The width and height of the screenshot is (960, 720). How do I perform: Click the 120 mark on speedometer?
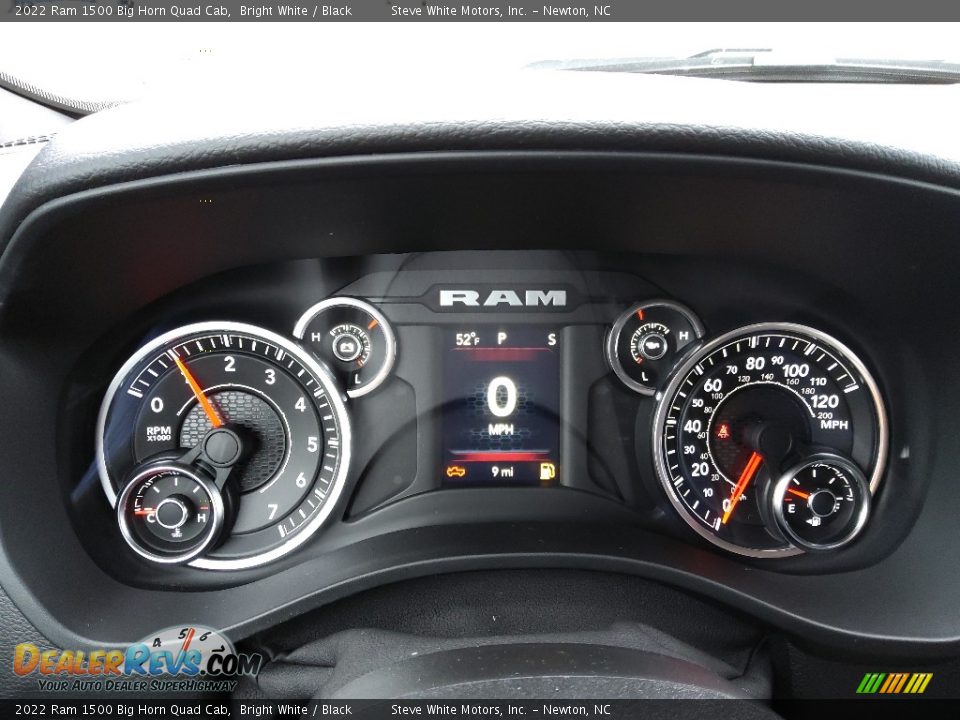pyautogui.click(x=824, y=402)
